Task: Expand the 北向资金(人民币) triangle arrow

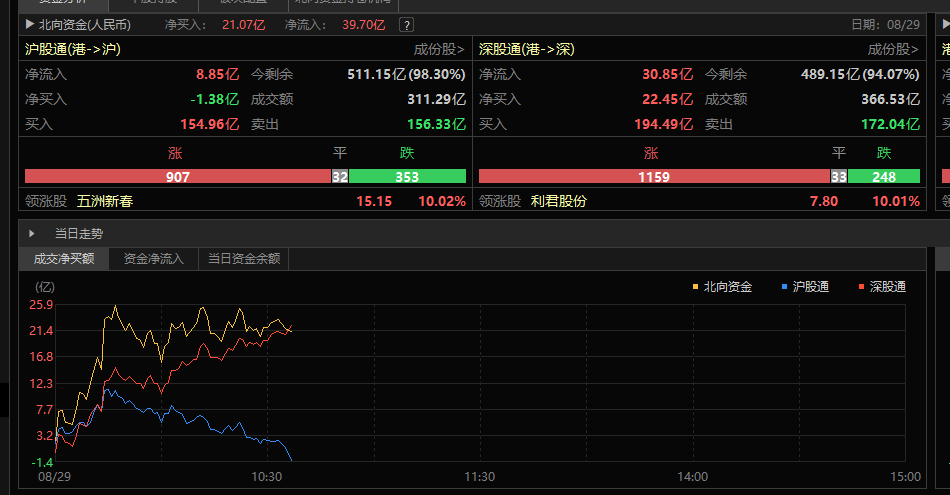Action: (30, 24)
